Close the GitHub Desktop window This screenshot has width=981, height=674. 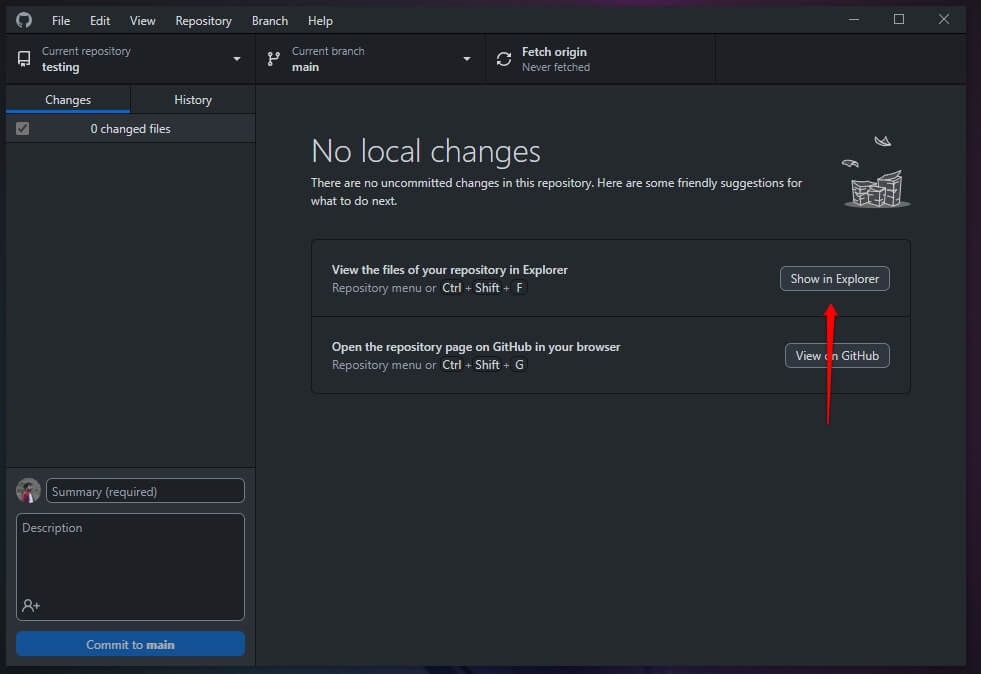[x=943, y=19]
